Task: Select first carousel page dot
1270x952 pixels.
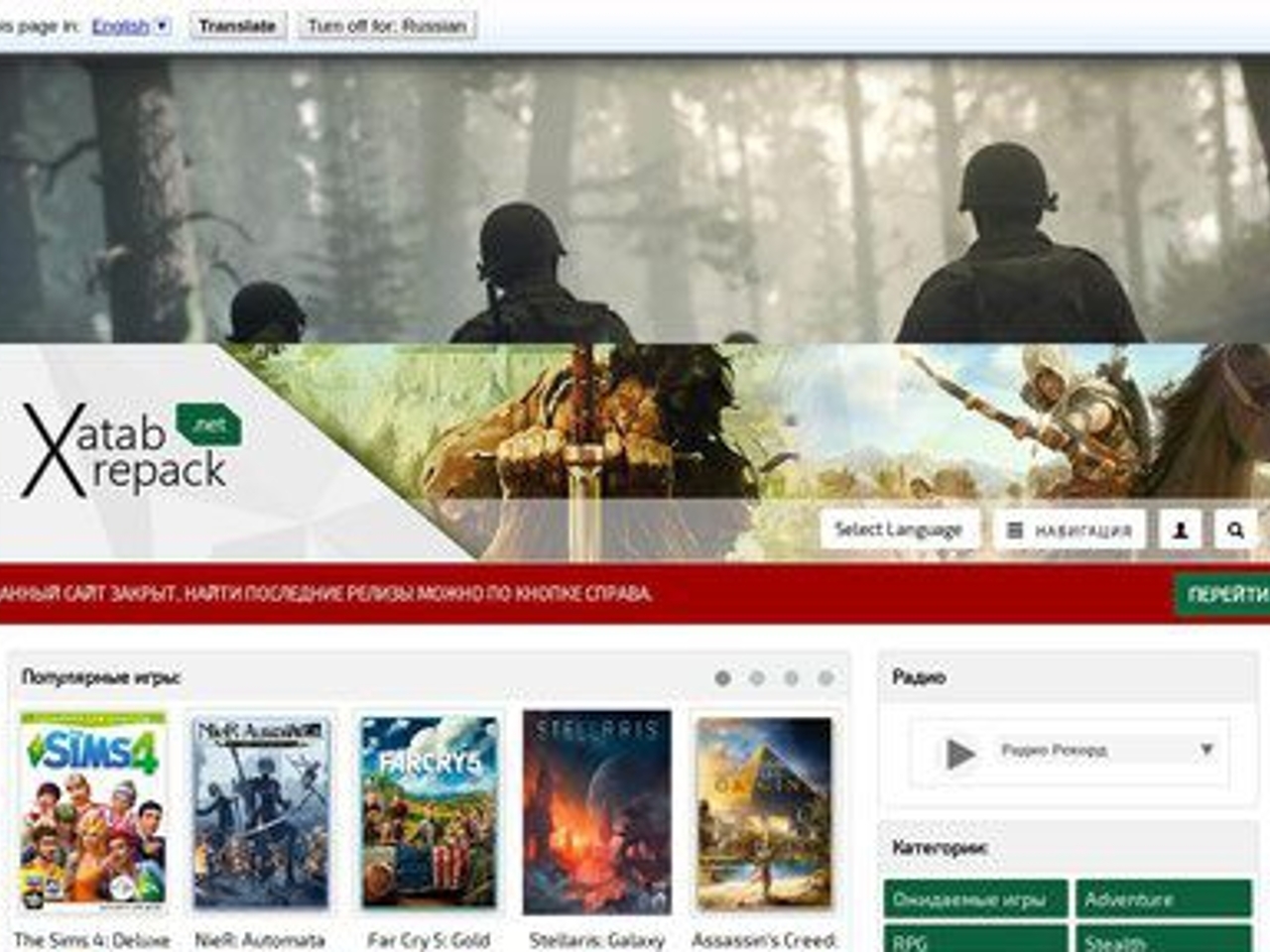Action: (722, 678)
